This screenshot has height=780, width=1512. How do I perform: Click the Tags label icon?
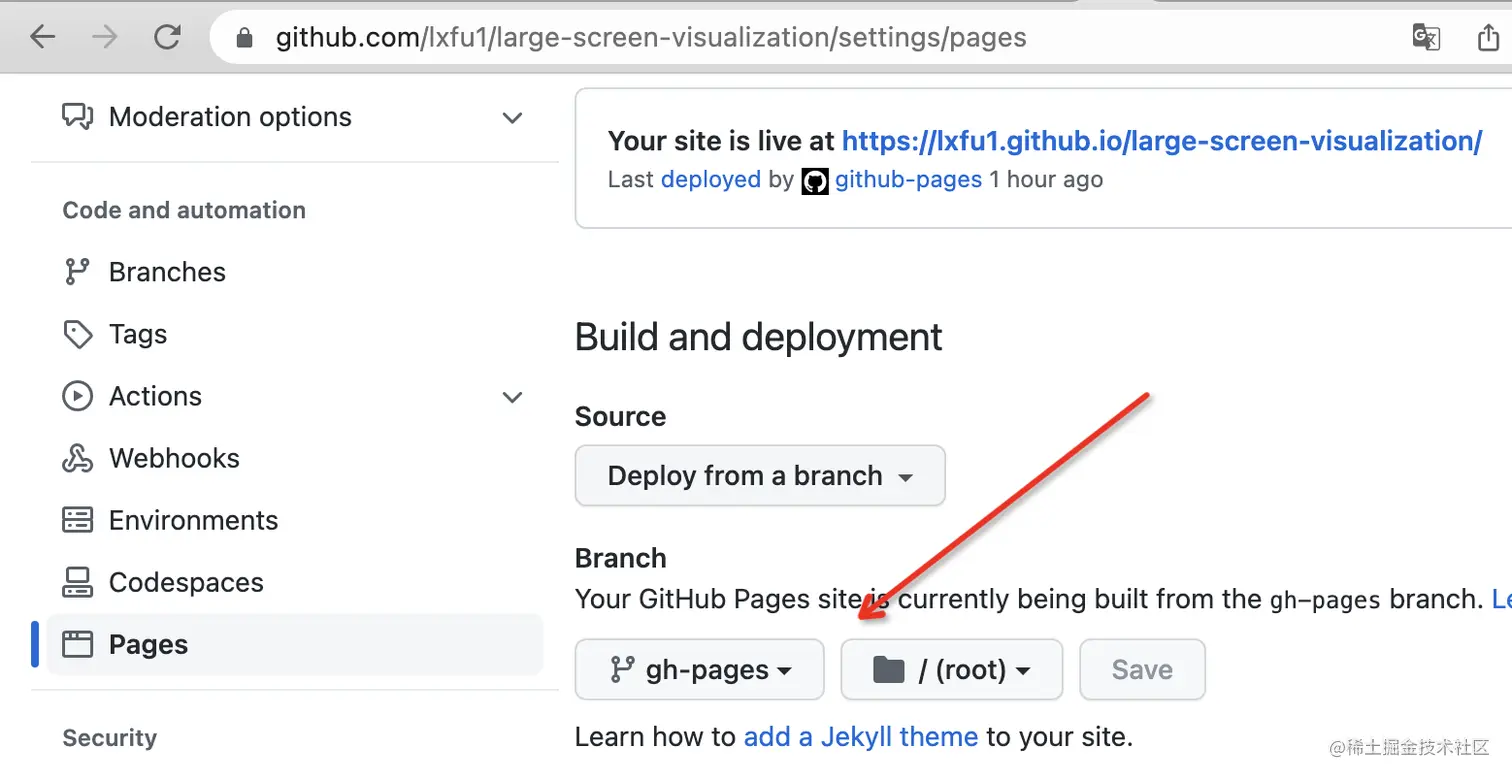tap(78, 334)
